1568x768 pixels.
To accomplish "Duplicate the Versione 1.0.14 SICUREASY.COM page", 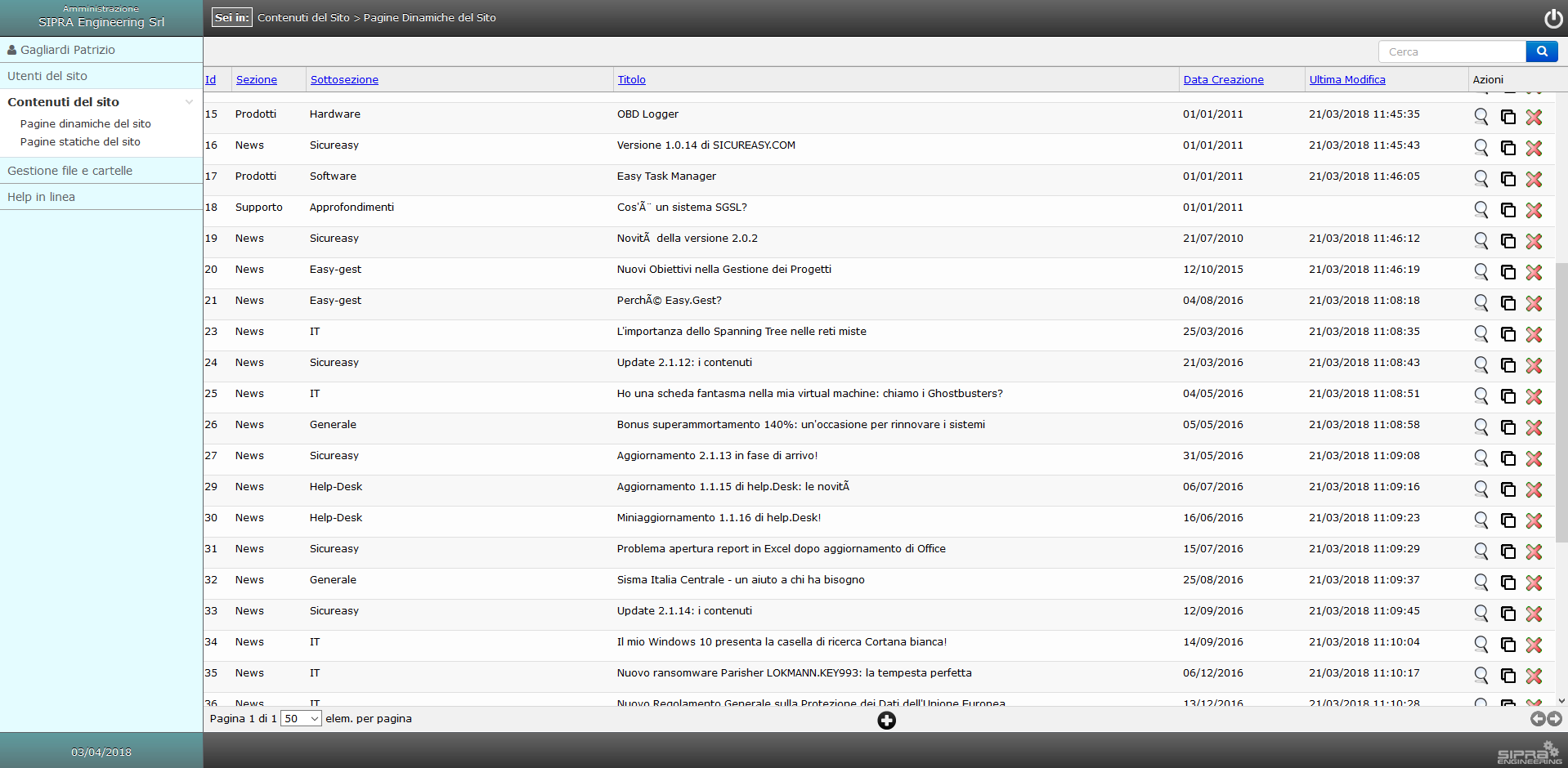I will click(1508, 148).
